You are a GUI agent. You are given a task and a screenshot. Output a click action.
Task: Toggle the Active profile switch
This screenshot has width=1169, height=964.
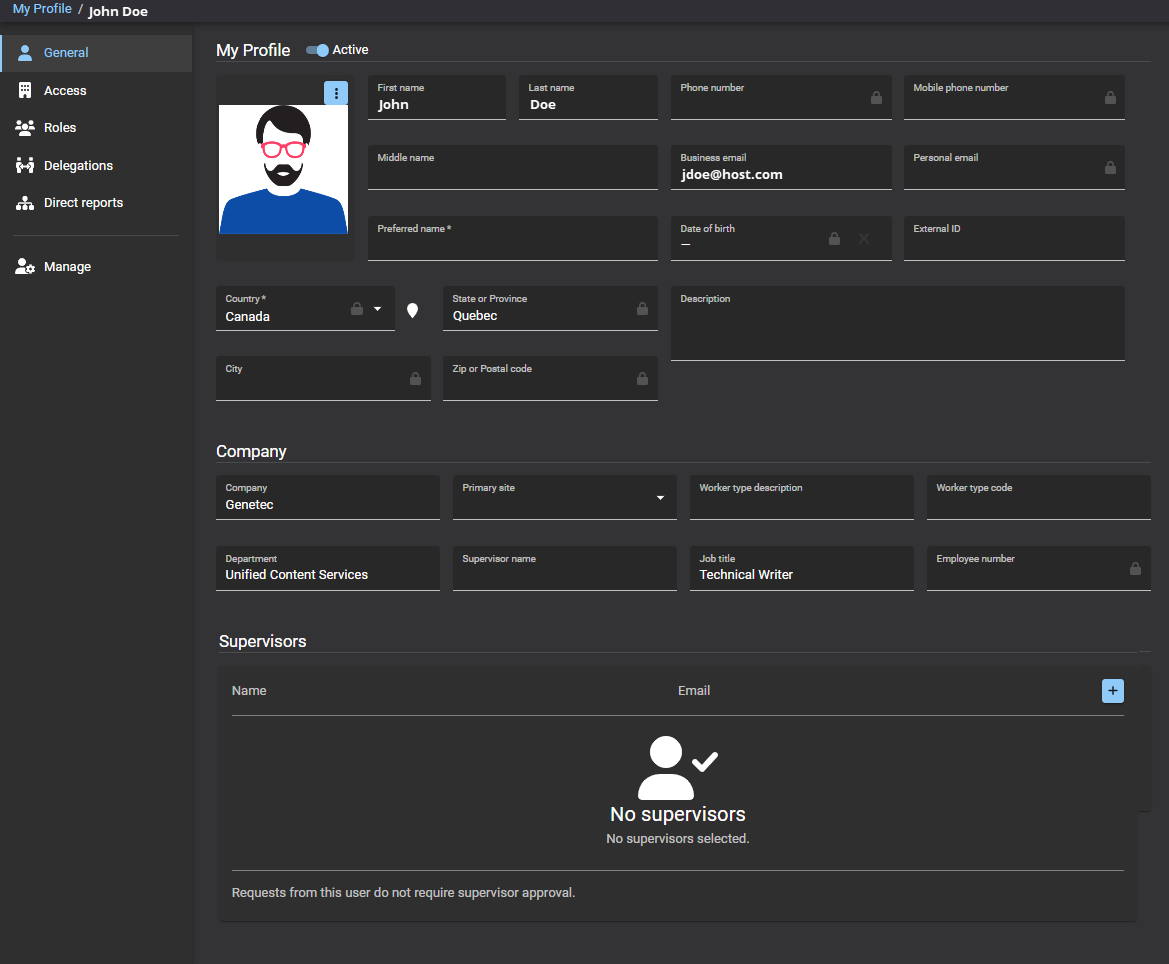tap(318, 51)
